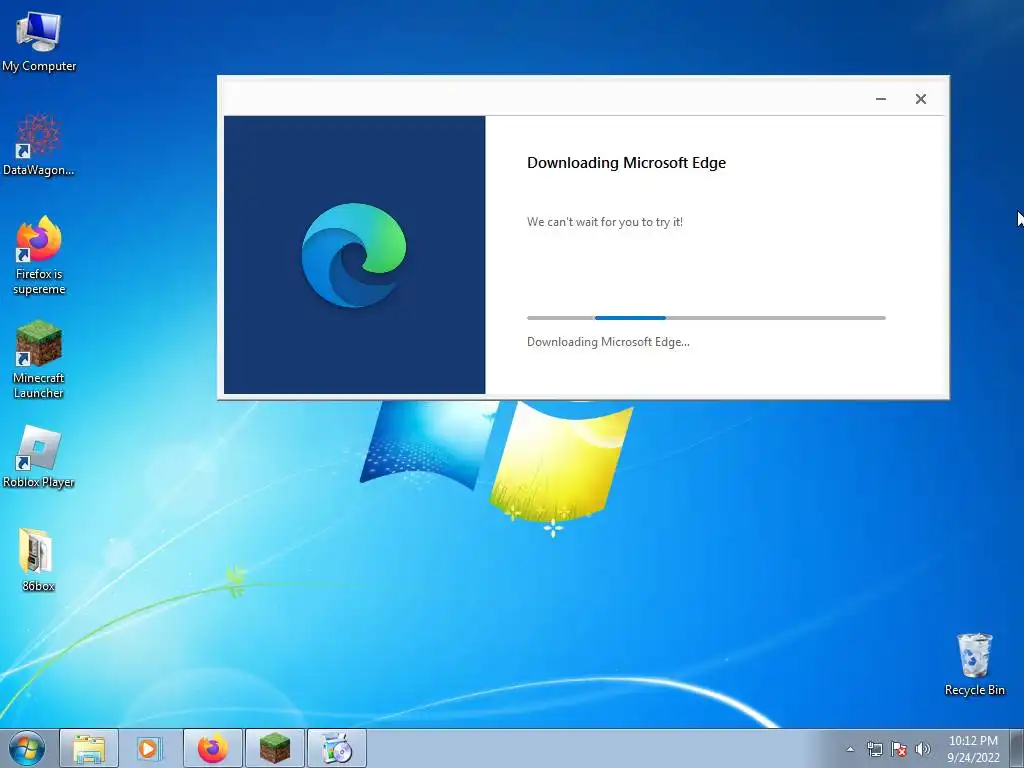Show hidden tray icons arrow
Image resolution: width=1024 pixels, height=768 pixels.
[850, 749]
